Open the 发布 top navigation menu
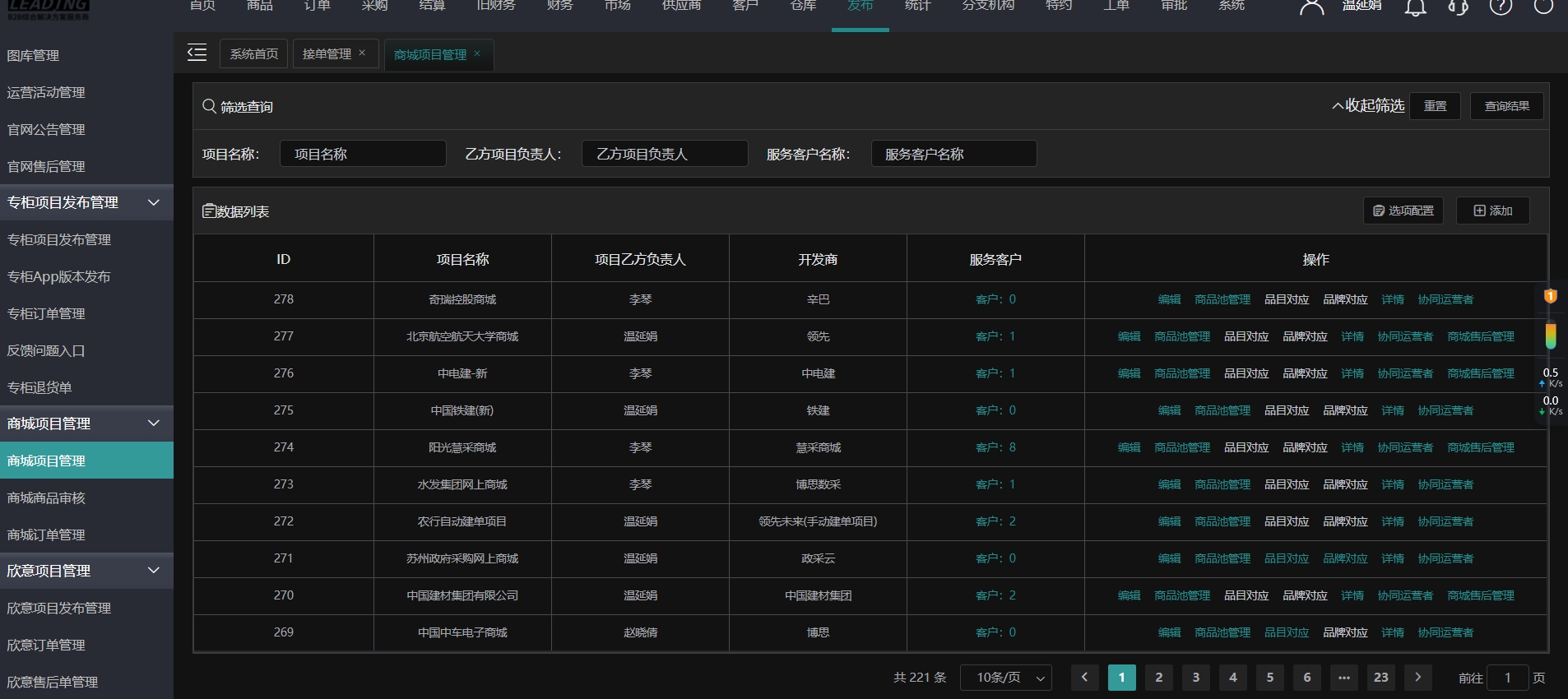 click(x=860, y=7)
